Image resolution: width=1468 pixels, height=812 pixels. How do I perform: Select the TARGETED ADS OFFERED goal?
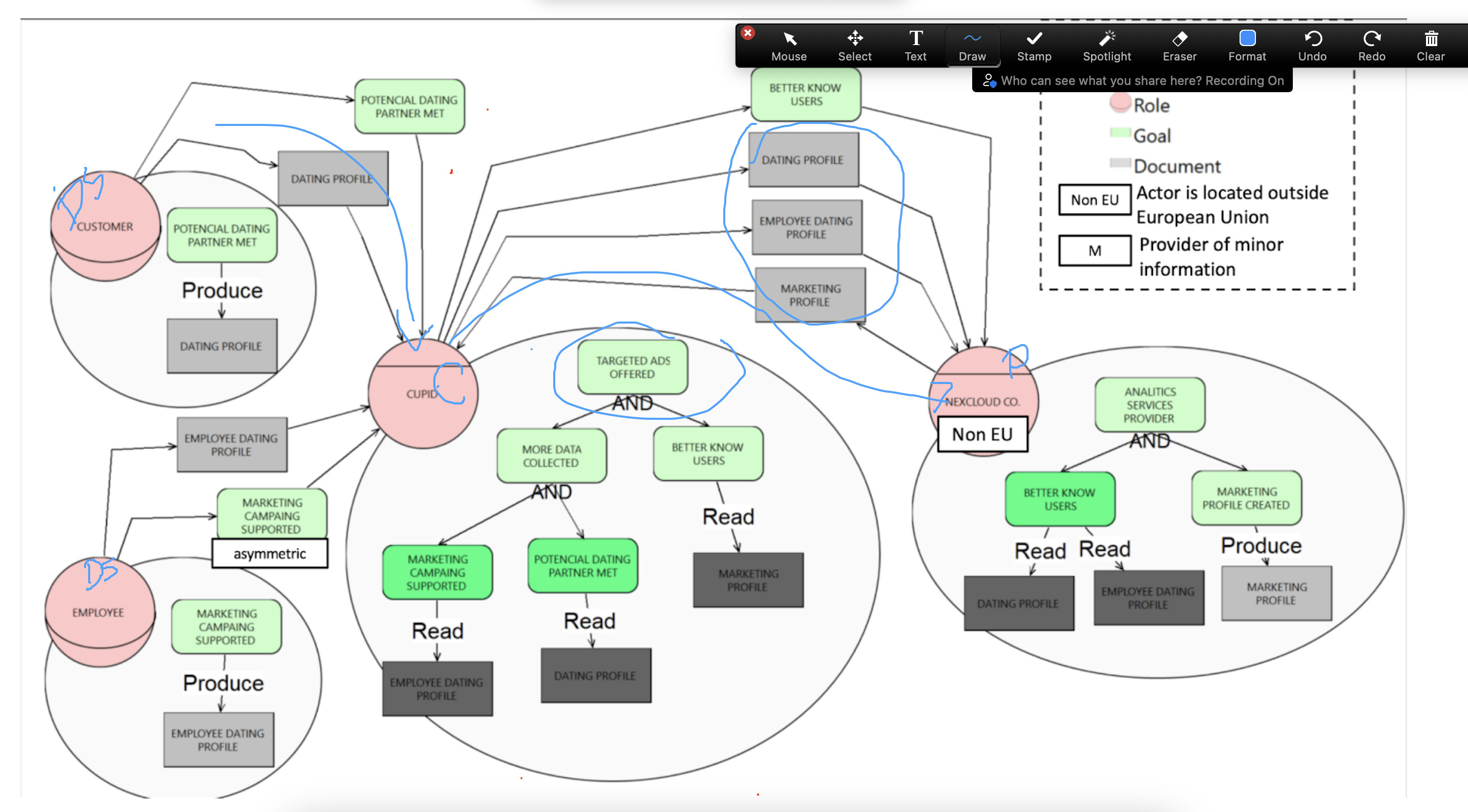pos(633,367)
